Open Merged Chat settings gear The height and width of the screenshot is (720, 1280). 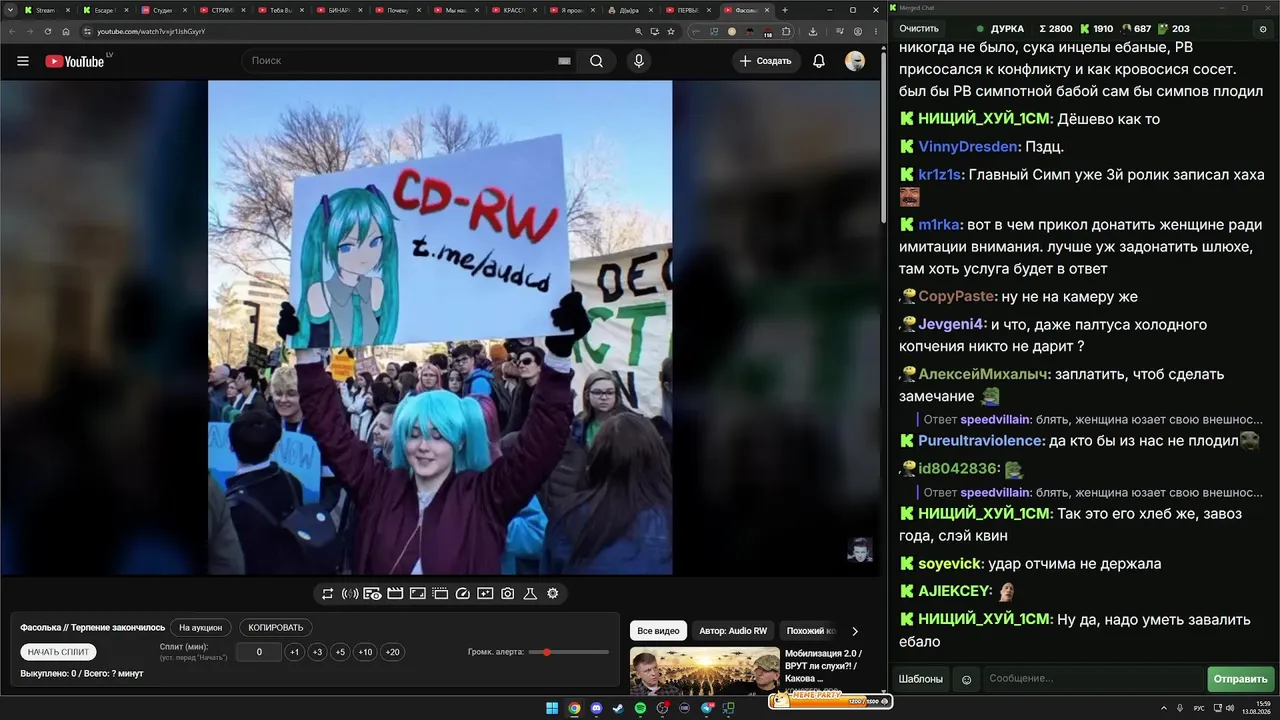coord(1263,29)
